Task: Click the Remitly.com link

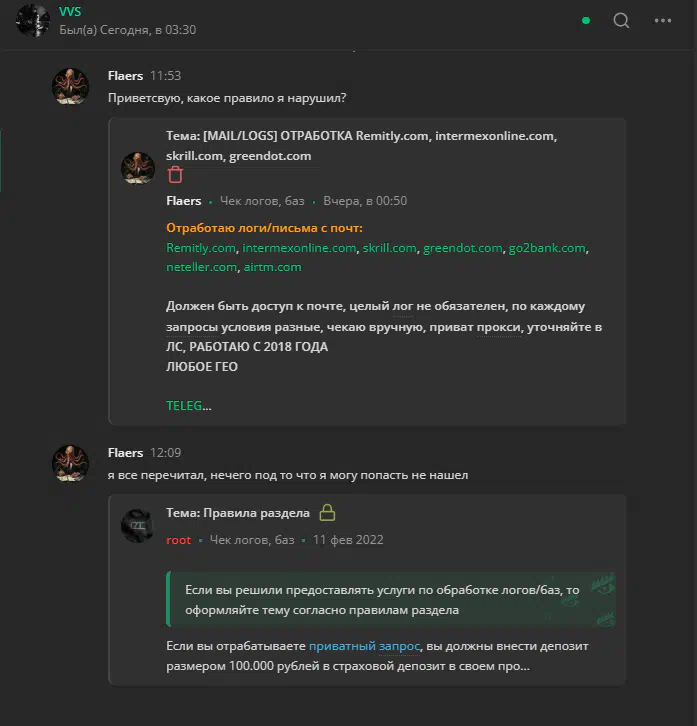Action: pyautogui.click(x=201, y=248)
